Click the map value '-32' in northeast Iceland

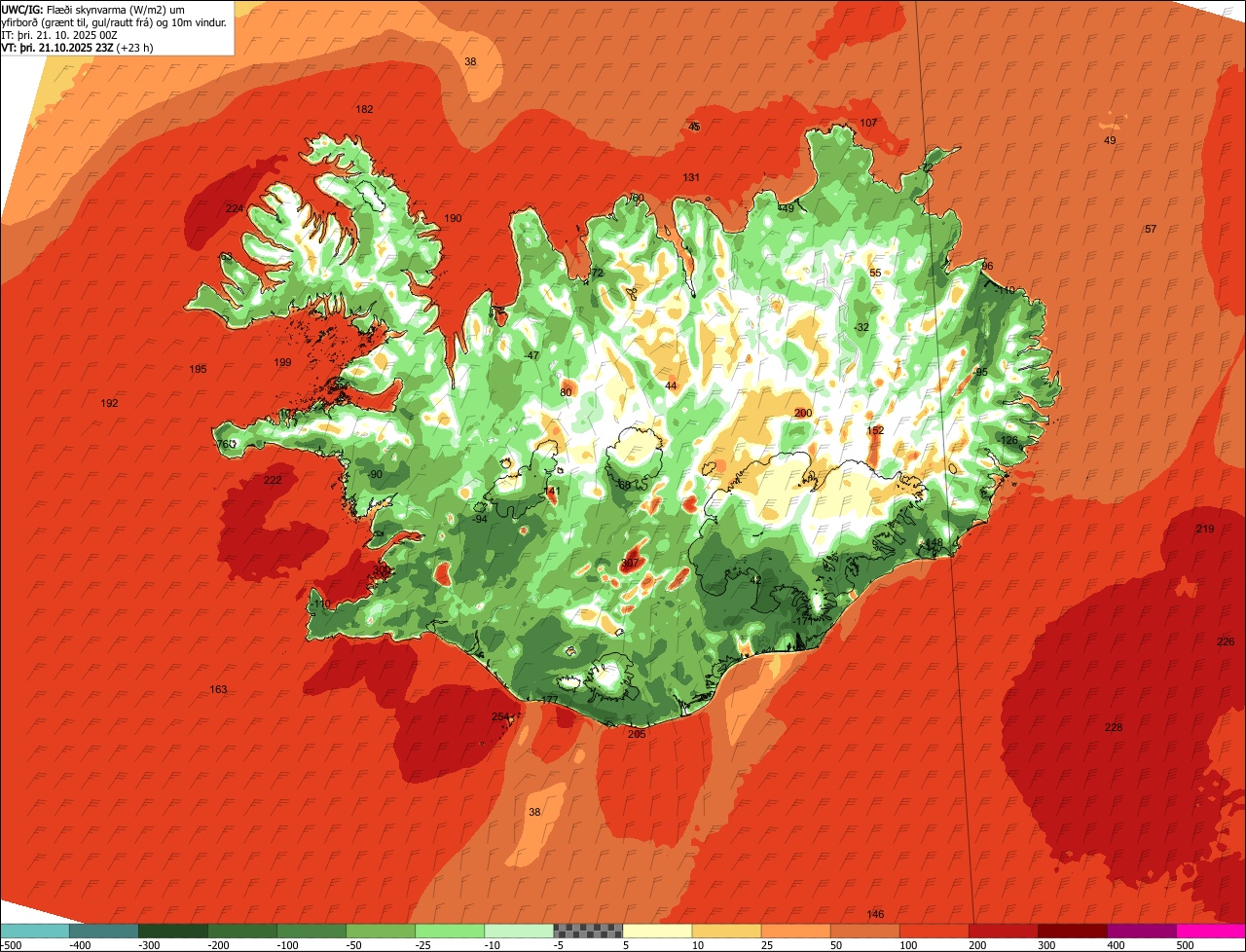(x=861, y=327)
